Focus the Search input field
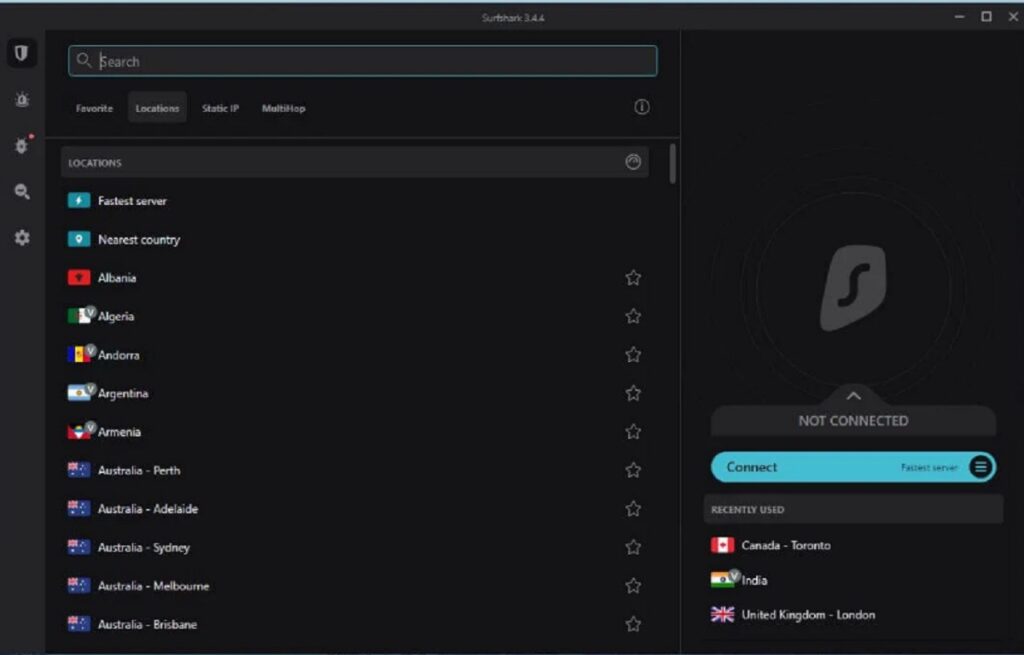The width and height of the screenshot is (1024, 655). pos(363,61)
